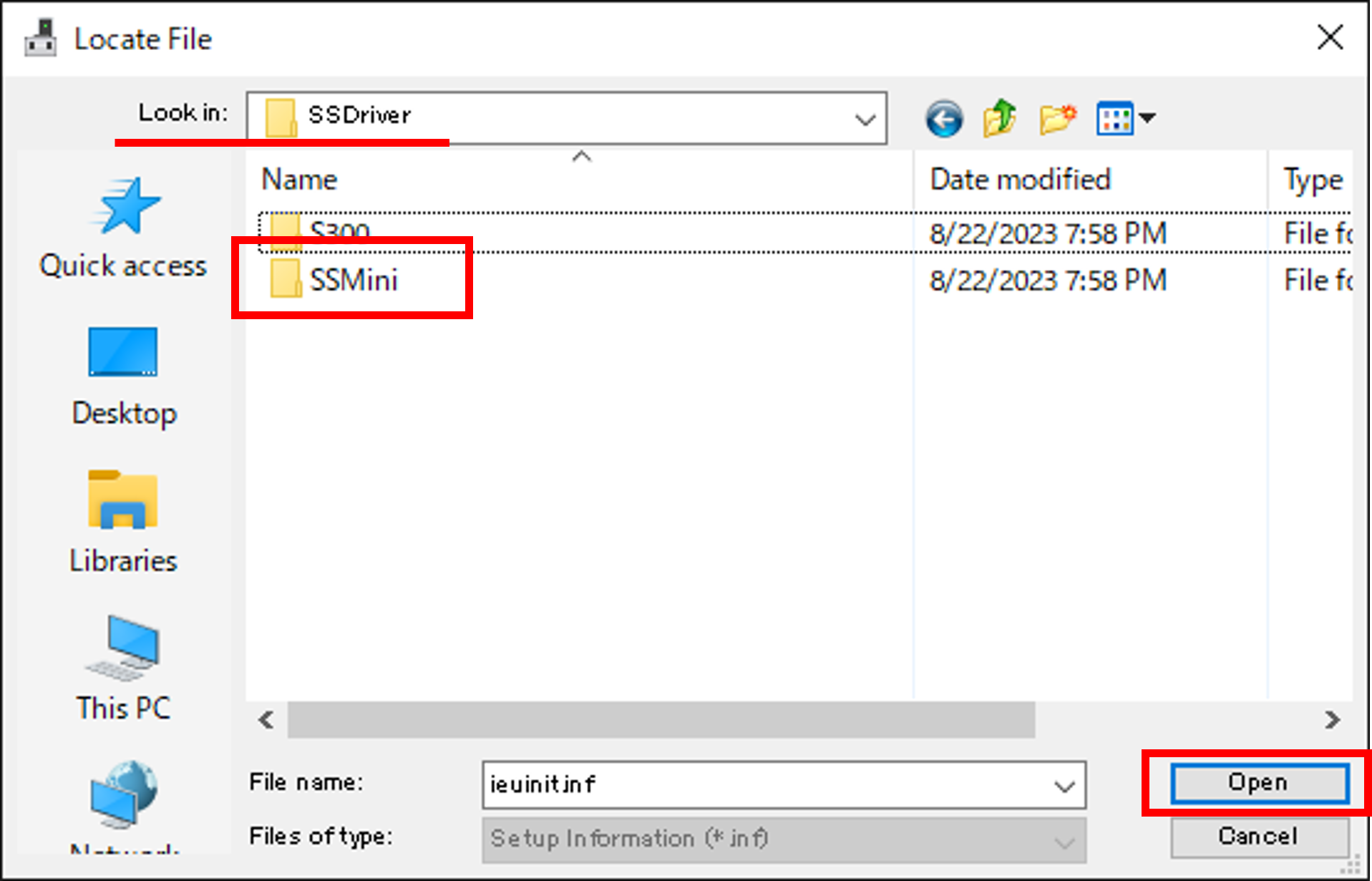Viewport: 1372px width, 881px height.
Task: Create a new folder
Action: [x=1057, y=118]
